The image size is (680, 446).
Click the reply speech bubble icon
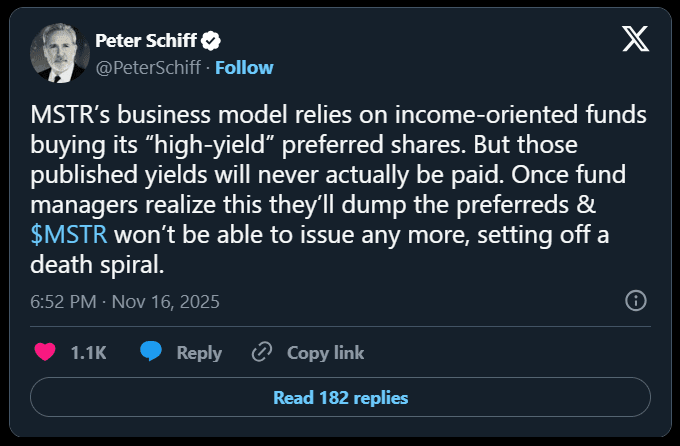(x=151, y=352)
